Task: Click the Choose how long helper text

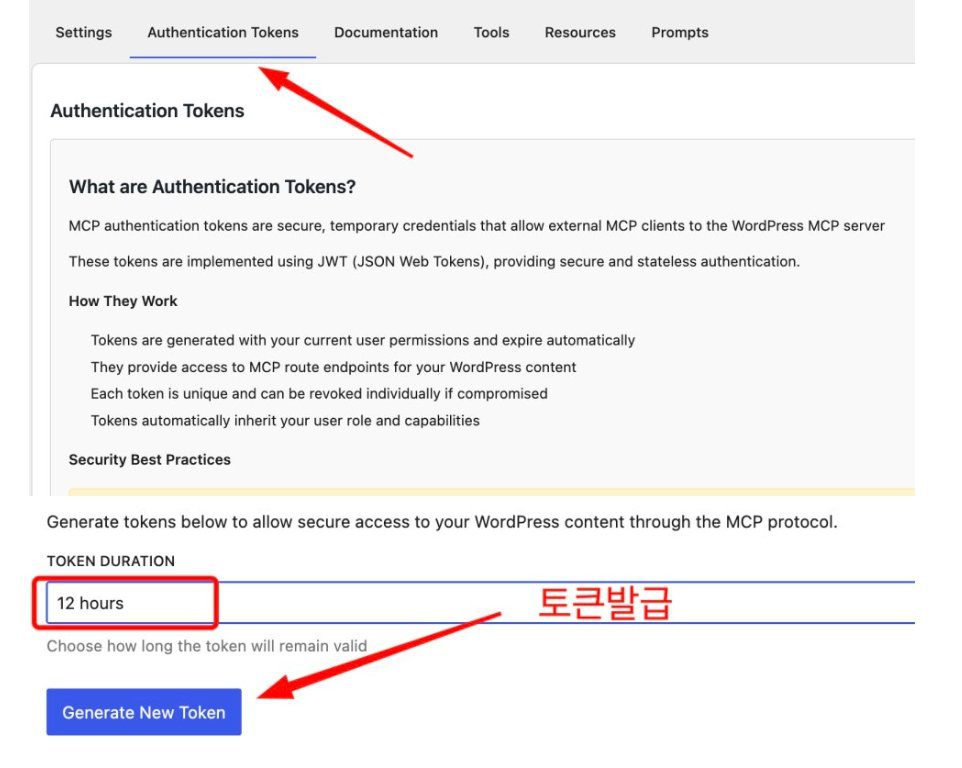Action: tap(207, 646)
